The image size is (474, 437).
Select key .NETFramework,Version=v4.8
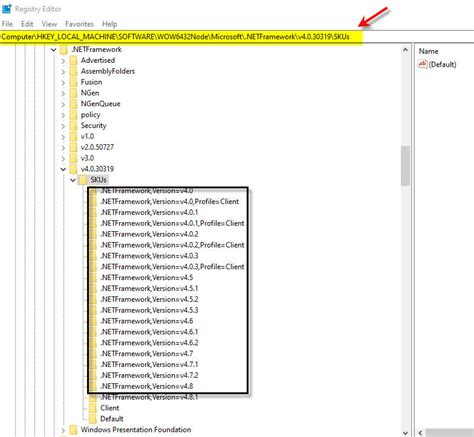coord(147,386)
